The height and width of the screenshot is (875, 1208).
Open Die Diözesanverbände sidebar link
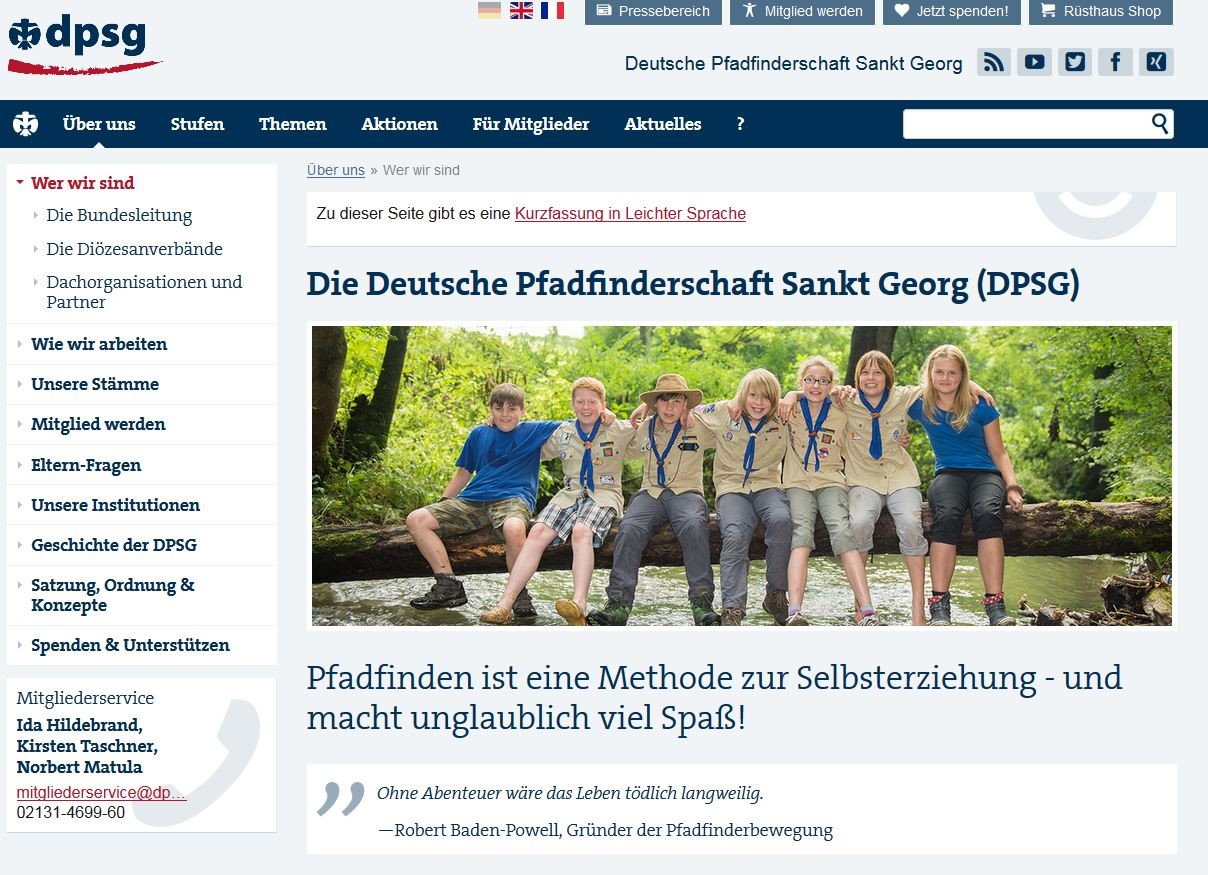point(134,249)
